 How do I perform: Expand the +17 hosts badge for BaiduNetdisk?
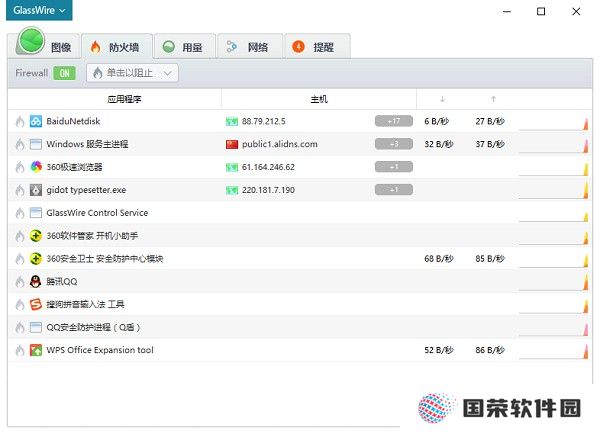point(394,121)
